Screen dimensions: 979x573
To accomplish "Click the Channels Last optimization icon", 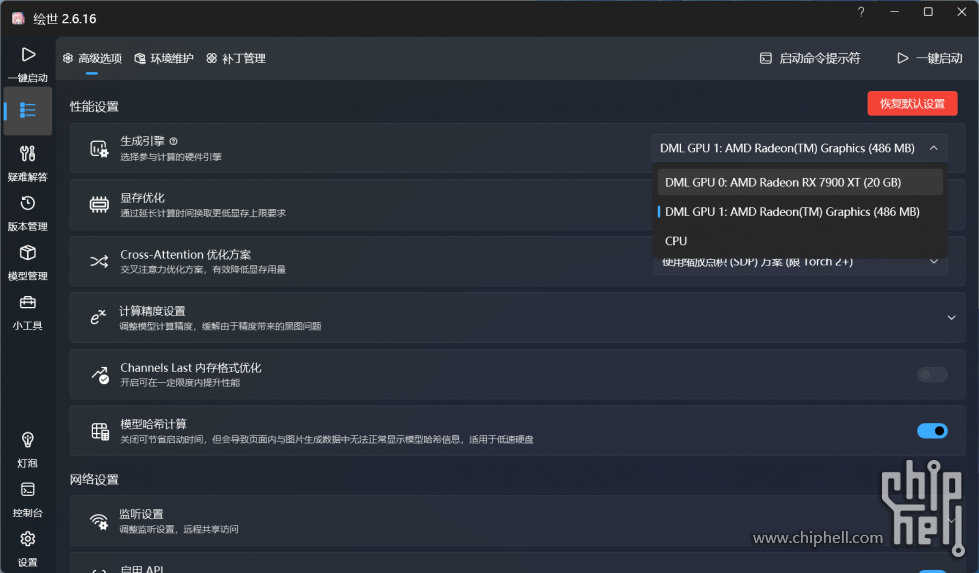I will 100,375.
